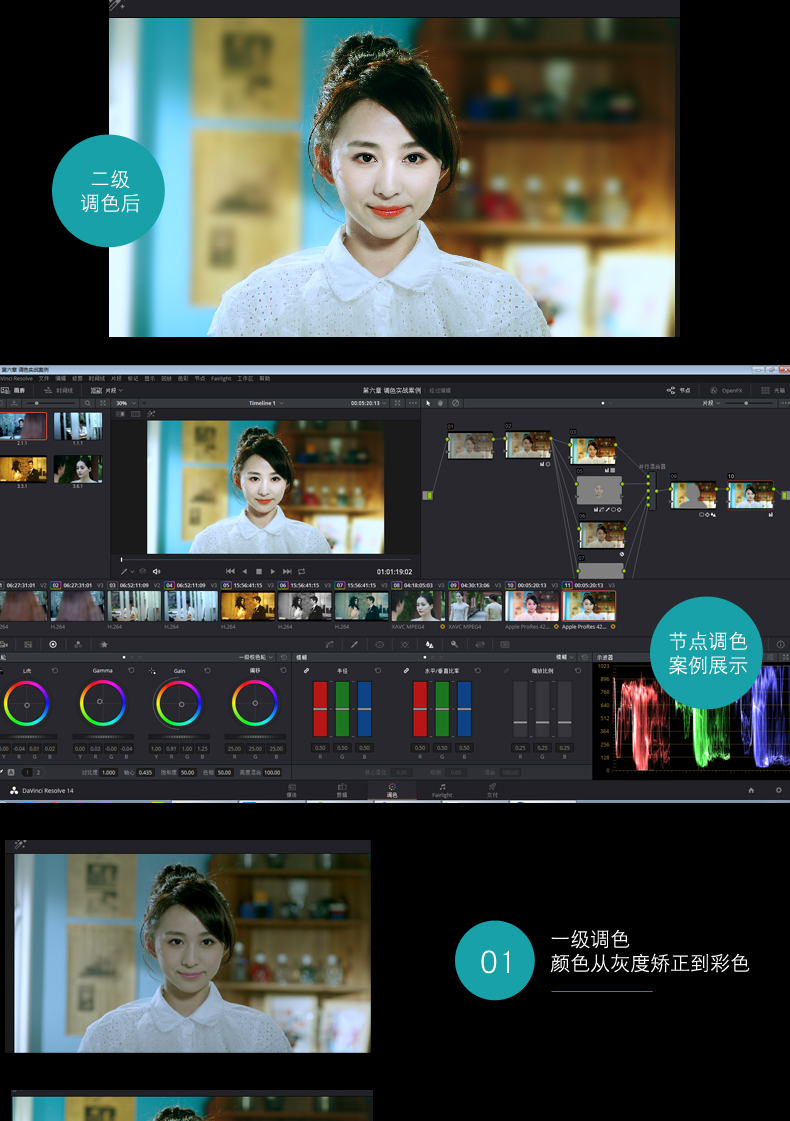
Task: Click the parallel mixer (并行混合器) node
Action: (x=651, y=490)
